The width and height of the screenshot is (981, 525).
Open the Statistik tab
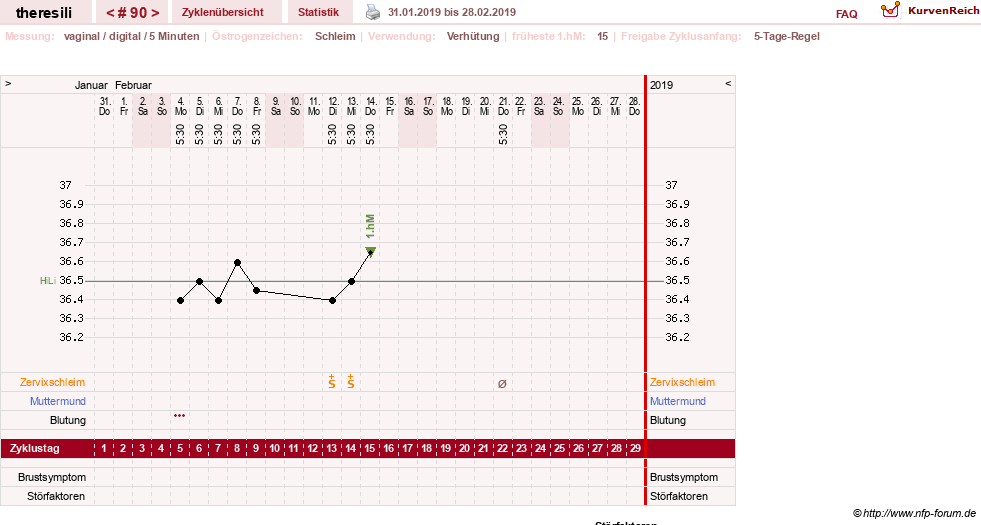[x=318, y=12]
